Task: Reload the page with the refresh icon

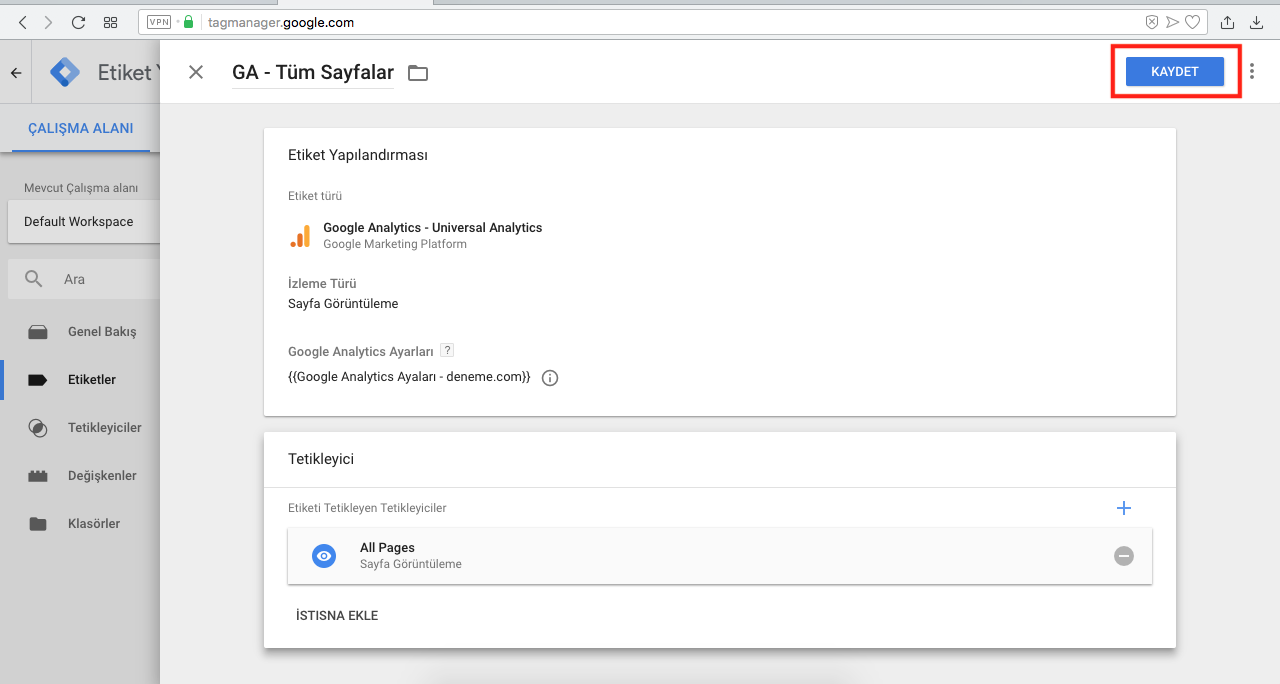Action: click(79, 22)
